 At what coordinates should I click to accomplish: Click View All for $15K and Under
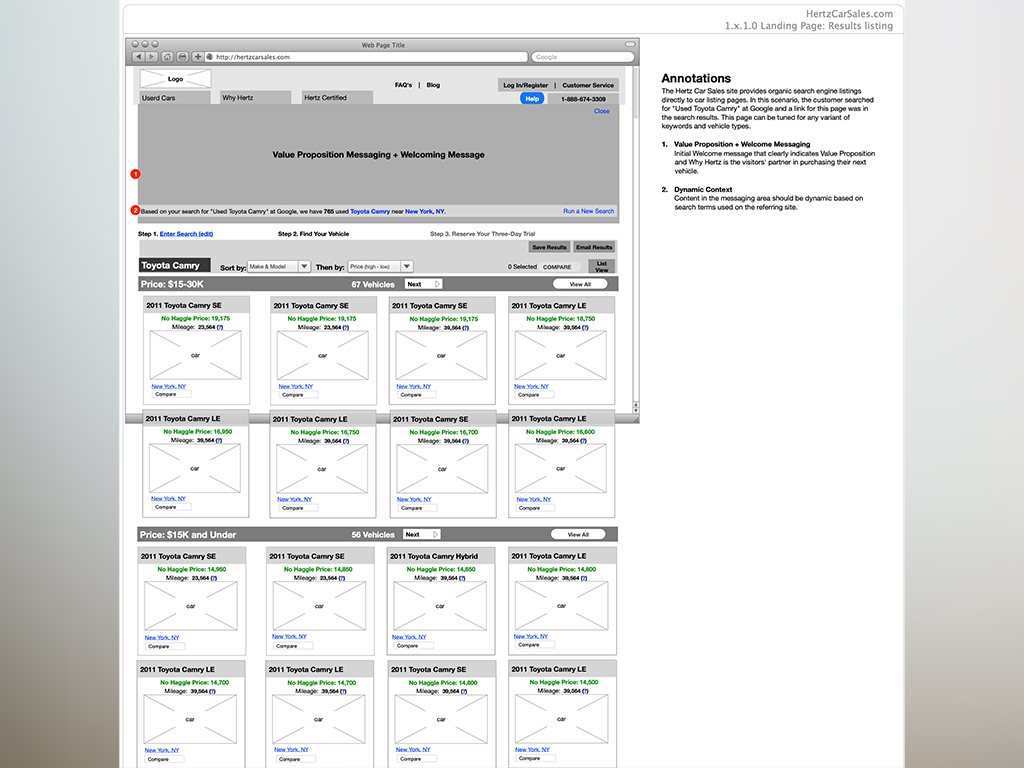click(579, 535)
